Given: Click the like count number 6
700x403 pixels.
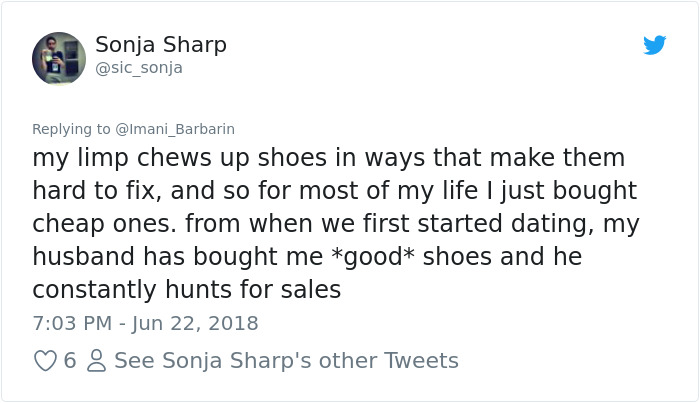Looking at the screenshot, I should pyautogui.click(x=70, y=361).
